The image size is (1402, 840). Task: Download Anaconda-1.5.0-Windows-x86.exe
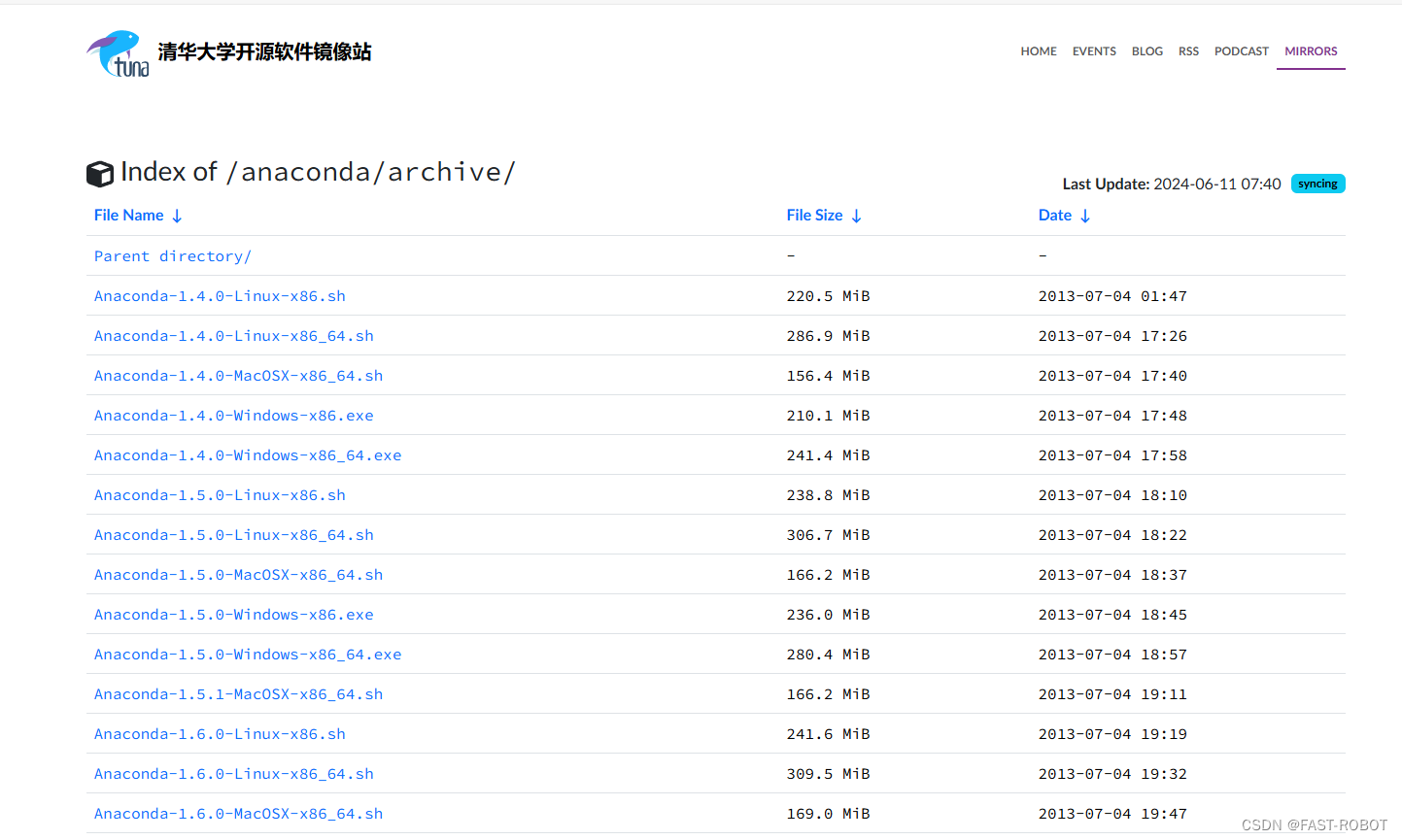click(x=234, y=615)
